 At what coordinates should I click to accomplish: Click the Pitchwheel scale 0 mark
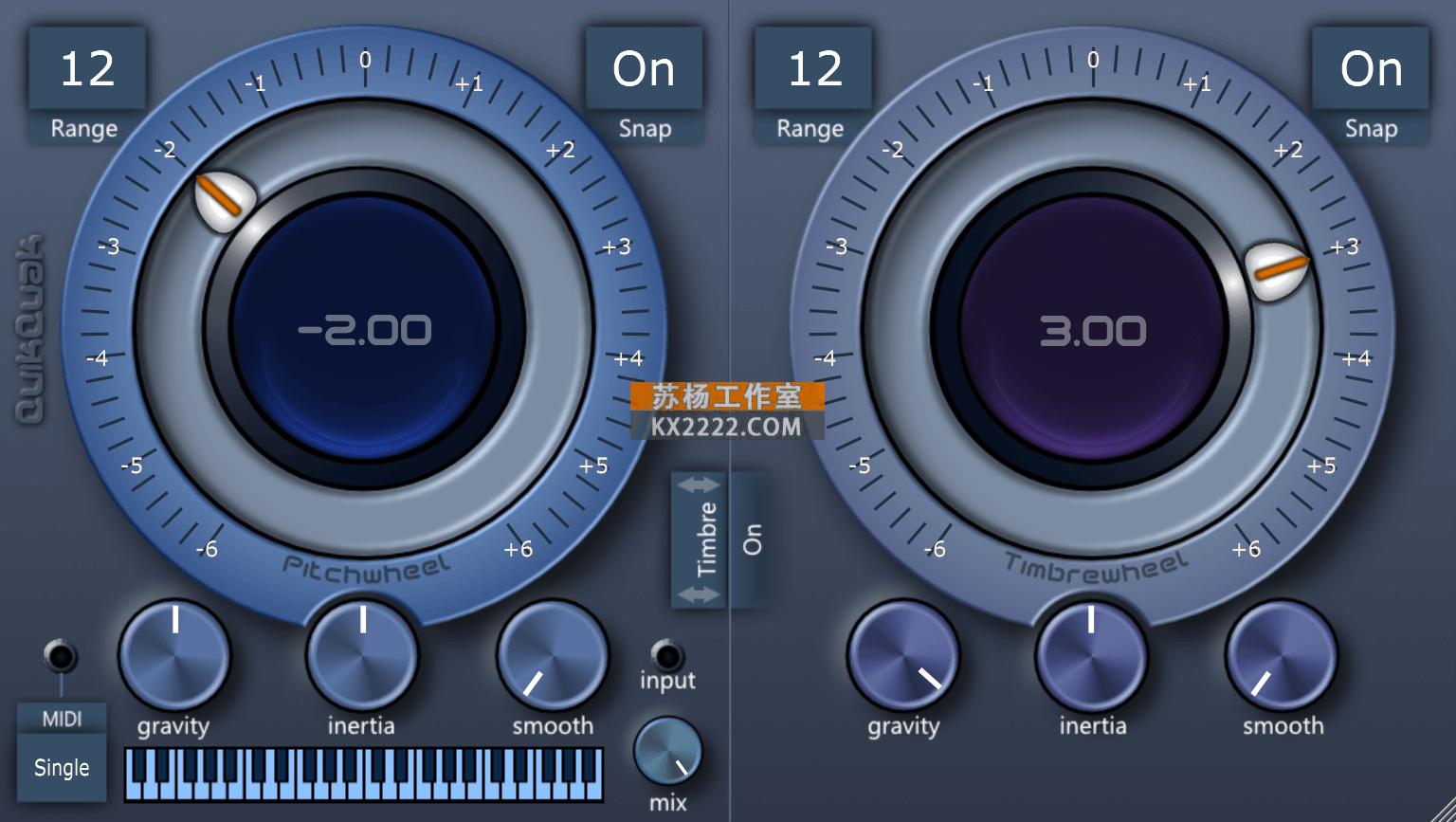click(365, 60)
